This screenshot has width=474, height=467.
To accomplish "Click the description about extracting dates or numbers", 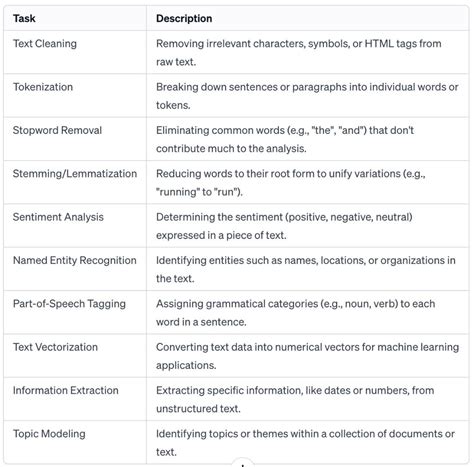I will pyautogui.click(x=295, y=399).
